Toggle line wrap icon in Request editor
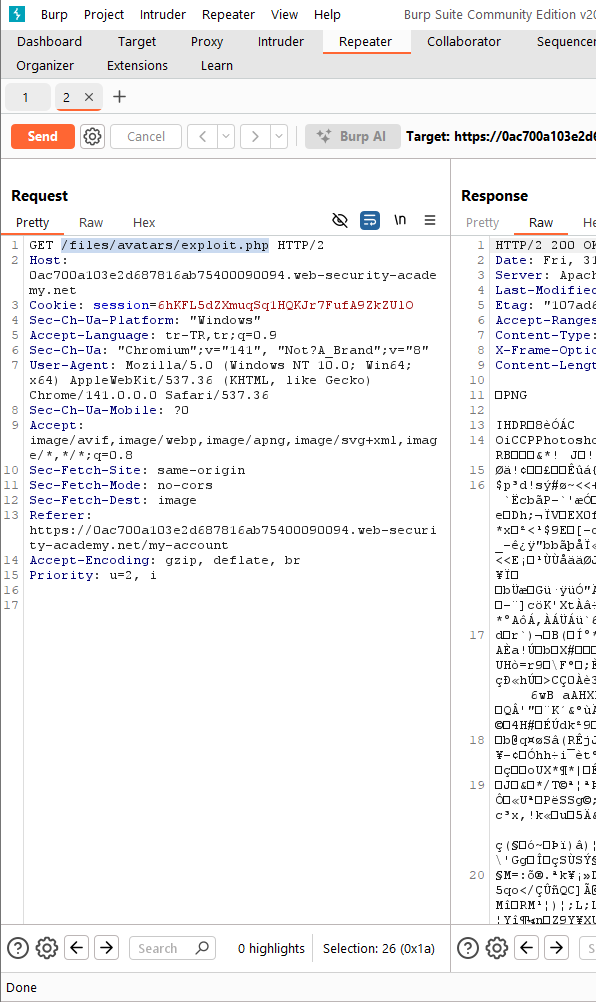 [370, 220]
